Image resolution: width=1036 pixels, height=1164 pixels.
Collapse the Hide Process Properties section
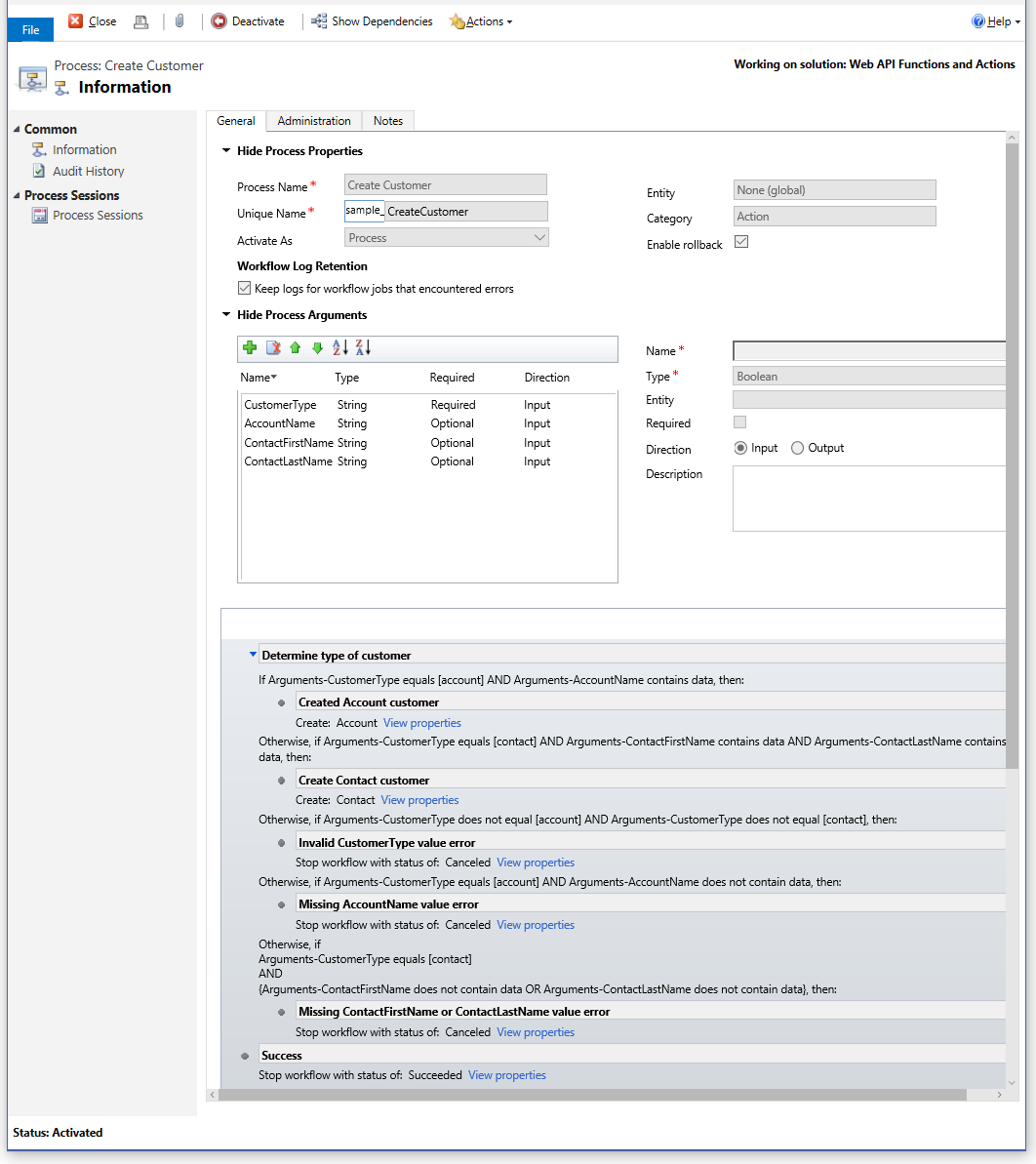pyautogui.click(x=227, y=151)
